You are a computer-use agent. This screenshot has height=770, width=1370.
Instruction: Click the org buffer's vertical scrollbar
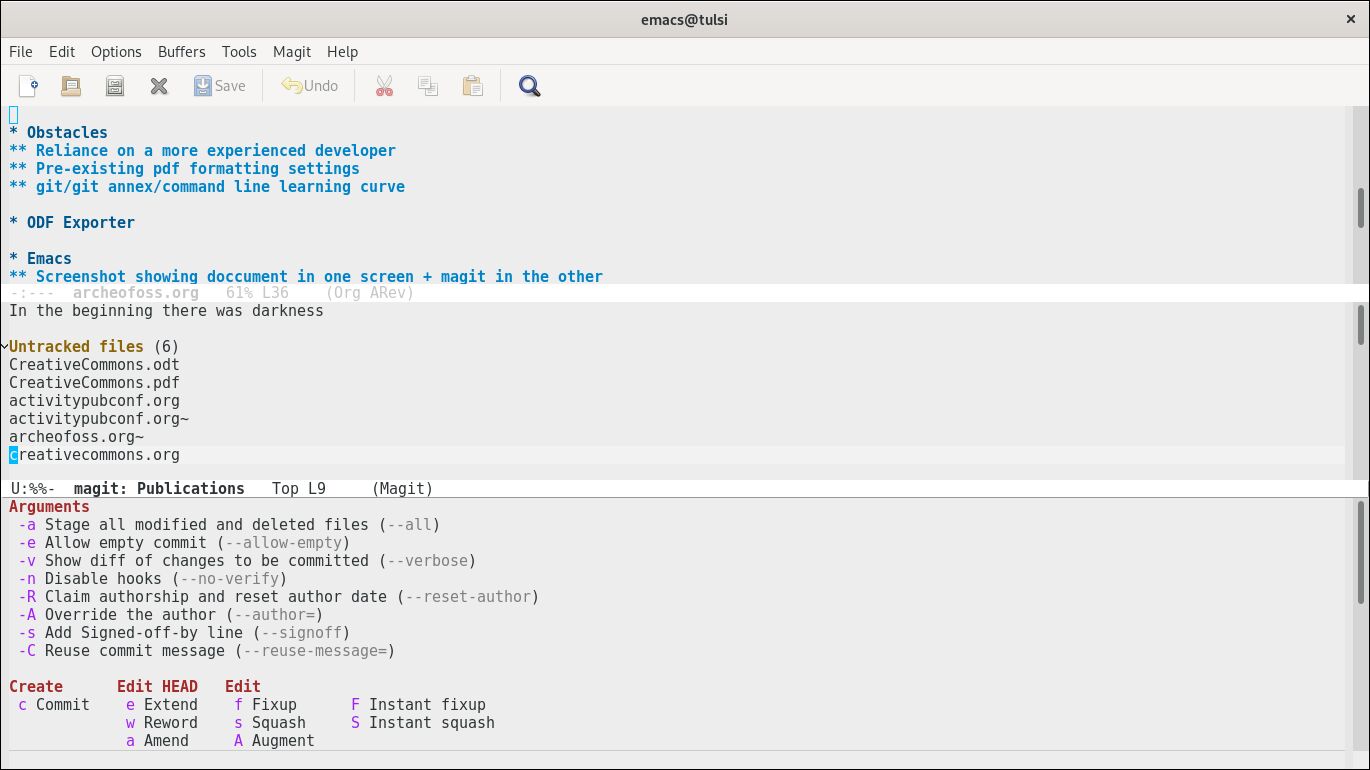[x=1360, y=207]
